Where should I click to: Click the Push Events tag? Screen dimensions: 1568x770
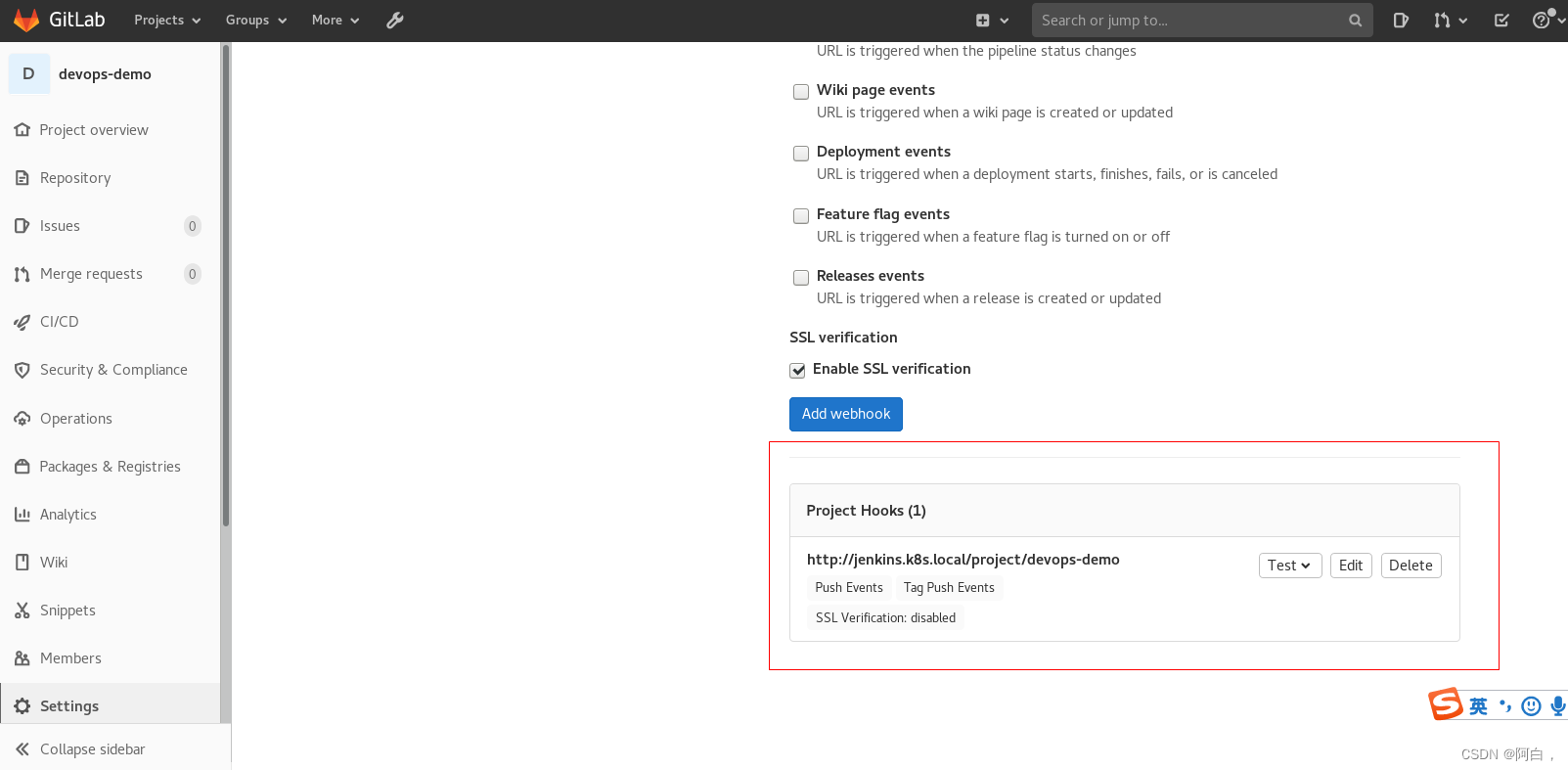click(x=849, y=588)
